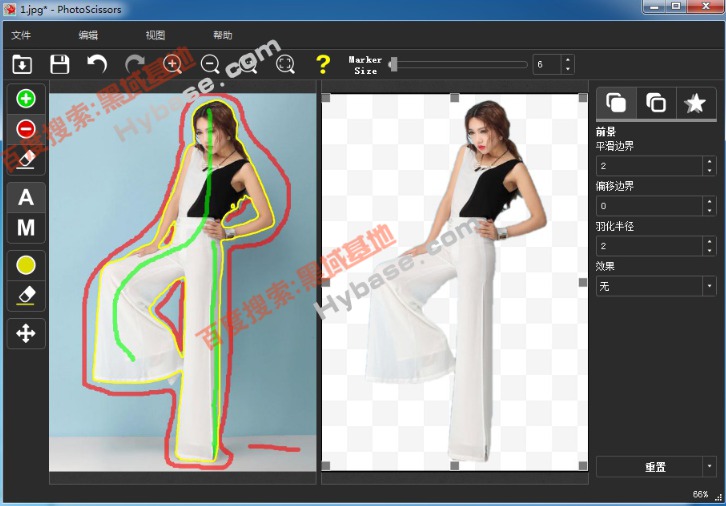Click the Marker Size slider handle
The width and height of the screenshot is (726, 506).
[x=393, y=64]
